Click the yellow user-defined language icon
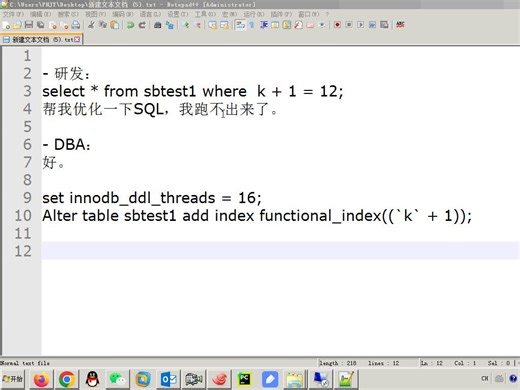520x390 pixels. click(275, 25)
